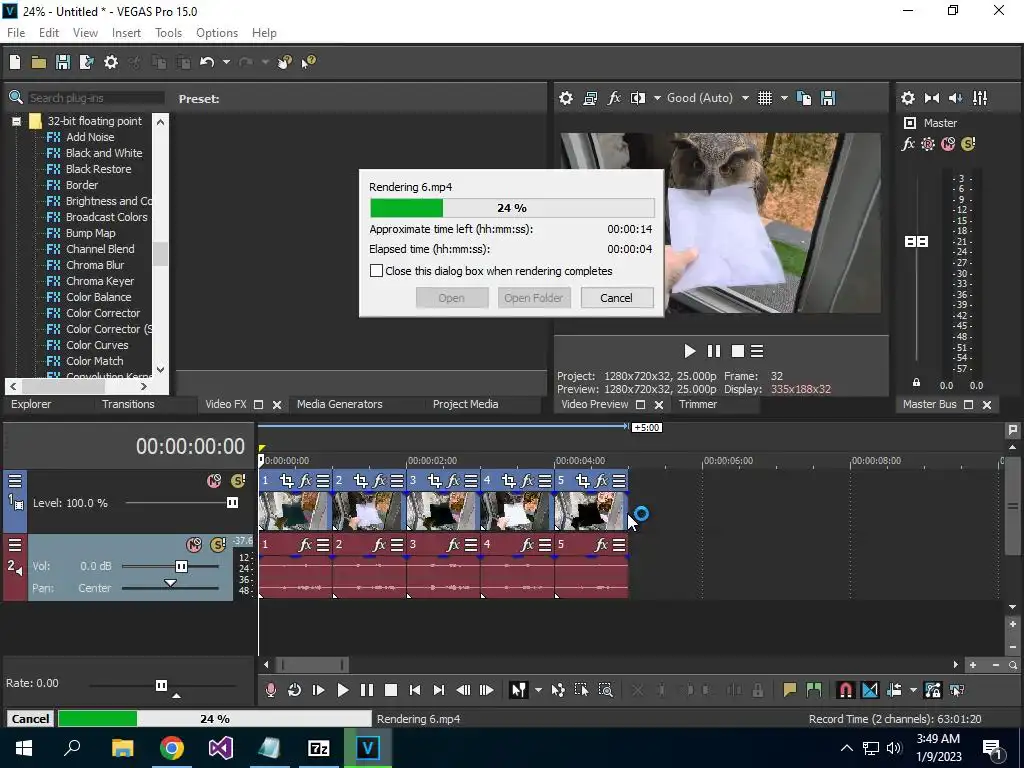Click the New project icon in toolbar
Viewport: 1024px width, 768px height.
point(15,62)
